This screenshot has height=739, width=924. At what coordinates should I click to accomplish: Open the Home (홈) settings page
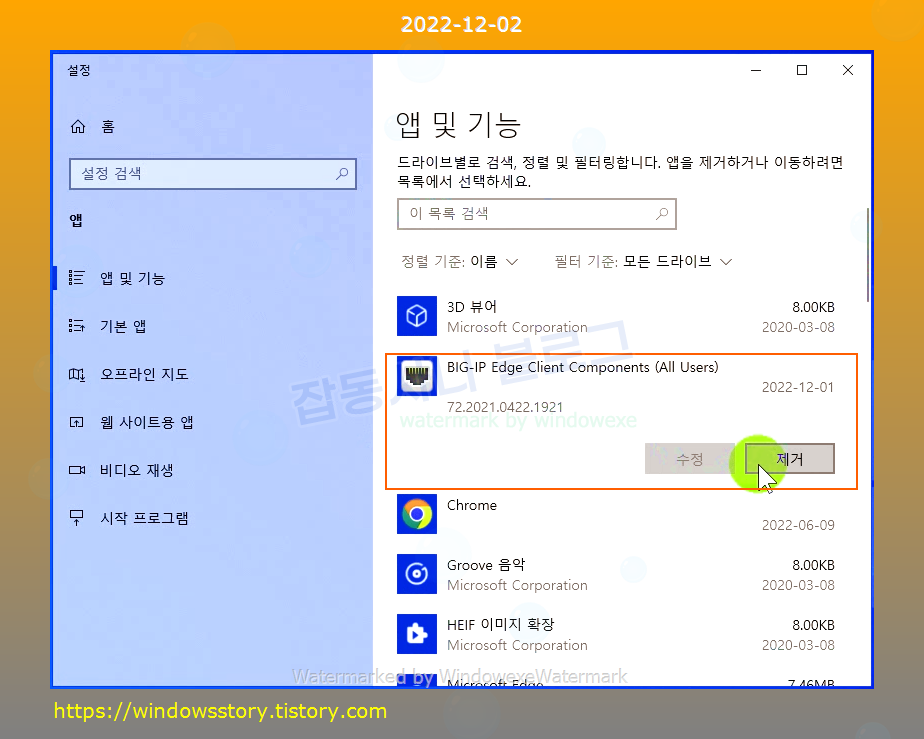(x=93, y=127)
